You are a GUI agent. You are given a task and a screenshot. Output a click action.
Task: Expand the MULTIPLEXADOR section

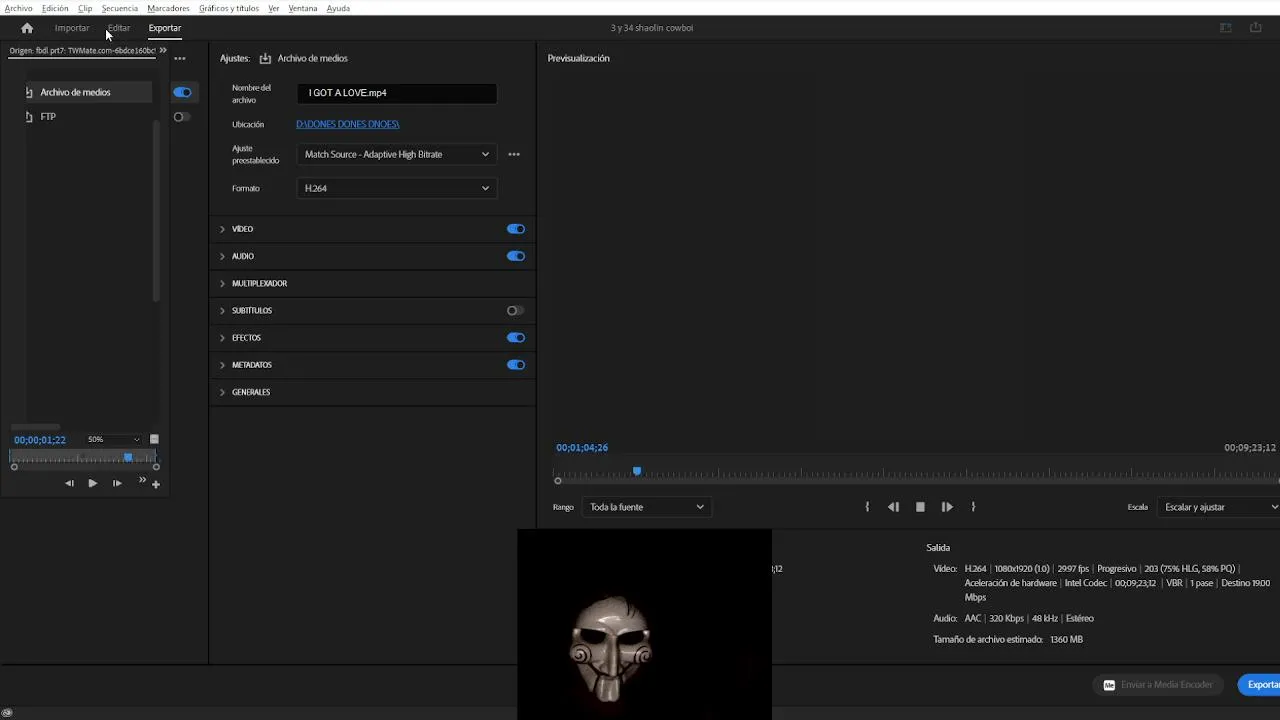pyautogui.click(x=222, y=283)
